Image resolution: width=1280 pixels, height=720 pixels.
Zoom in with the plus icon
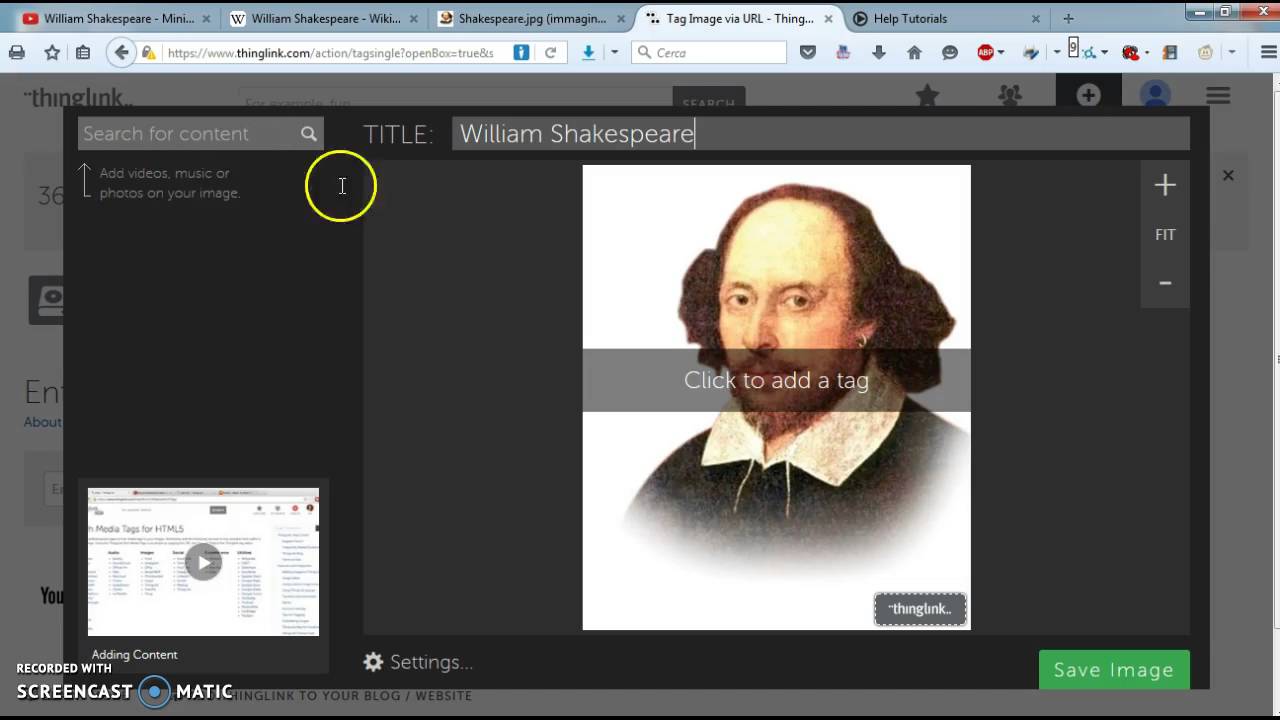tap(1165, 185)
